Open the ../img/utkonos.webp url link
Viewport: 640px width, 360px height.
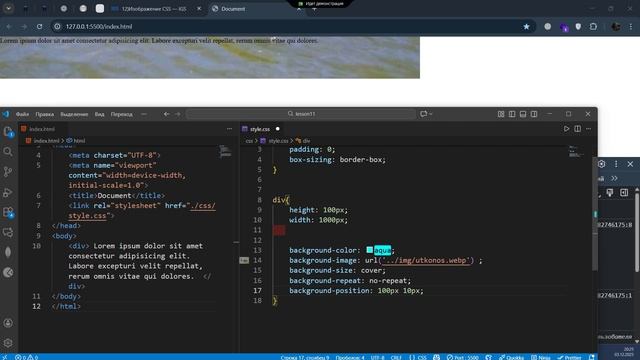coord(427,260)
